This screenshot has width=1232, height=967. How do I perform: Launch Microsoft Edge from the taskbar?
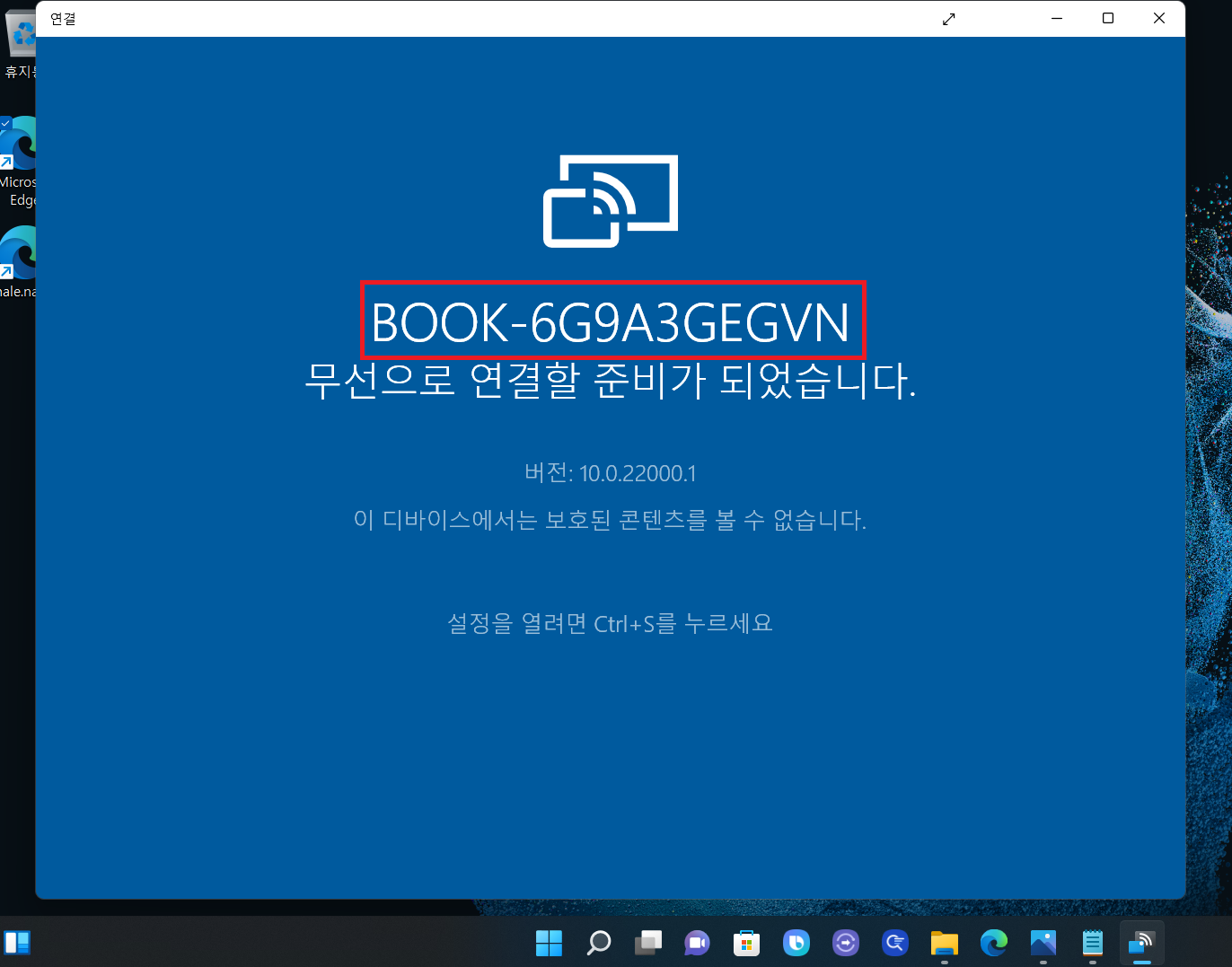click(x=993, y=943)
